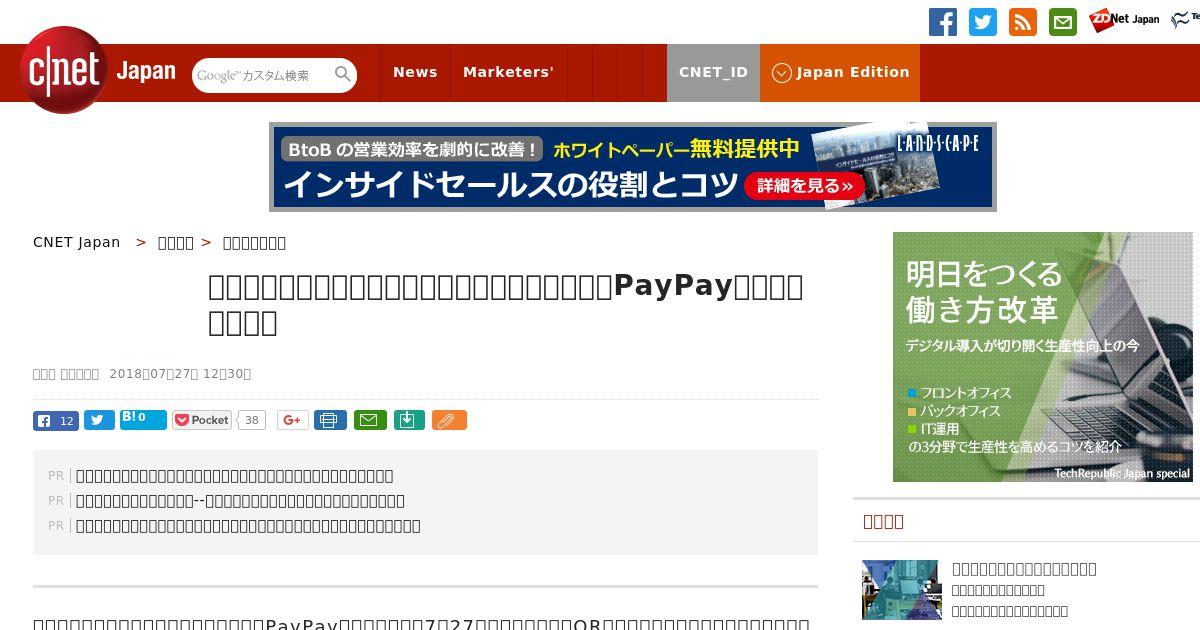
Task: Click the green mail newsletter icon in header
Action: pos(1063,22)
